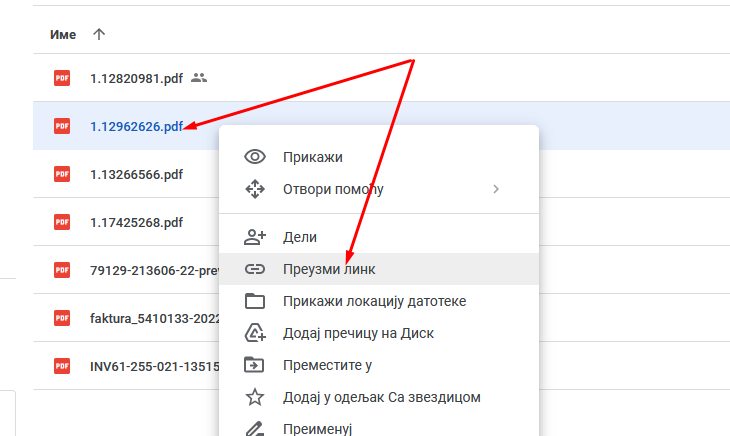
Task: Click the PDF icon of 1.17425268.pdf
Action: click(x=62, y=222)
